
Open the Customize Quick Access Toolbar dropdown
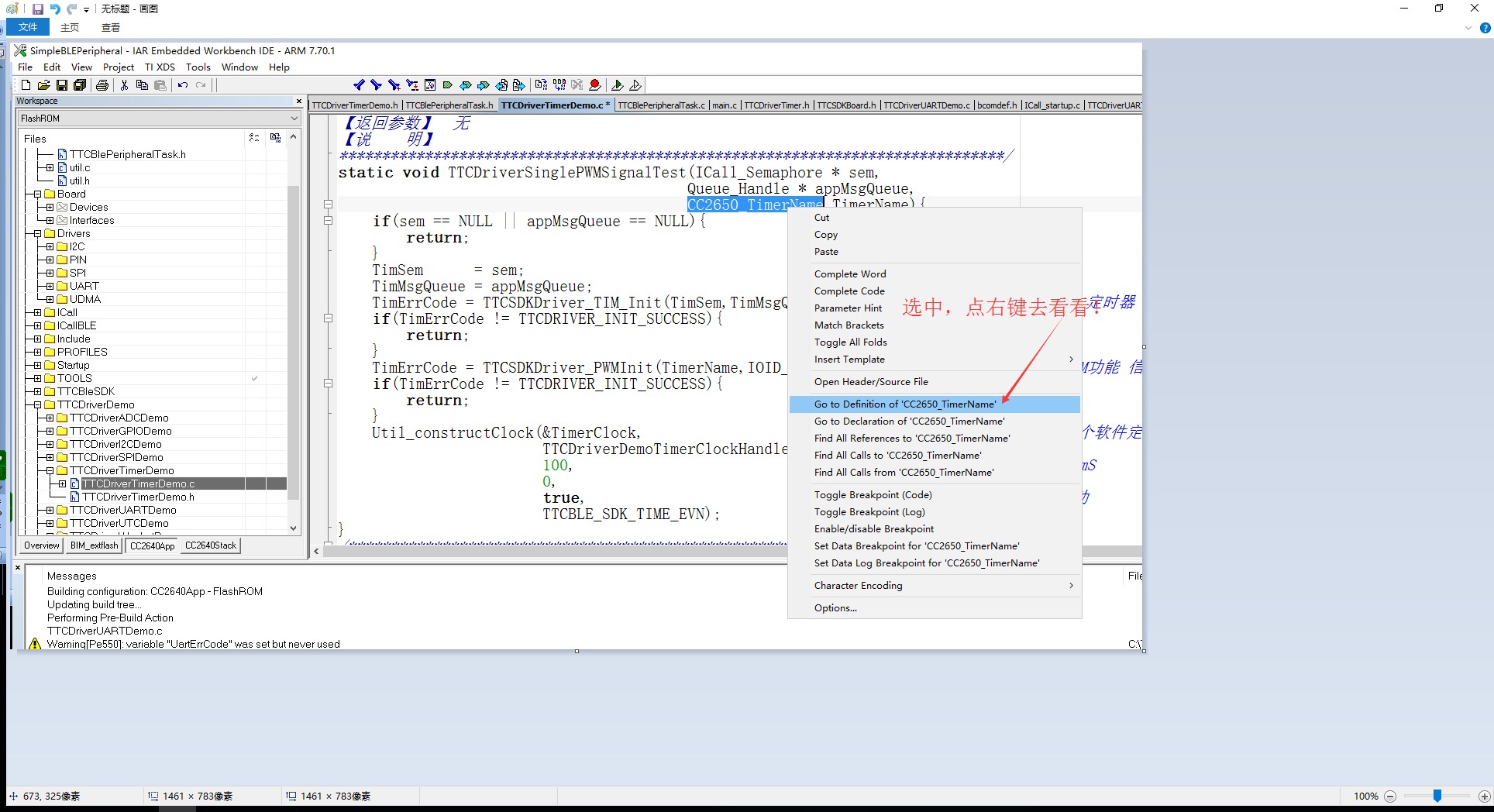pos(86,9)
